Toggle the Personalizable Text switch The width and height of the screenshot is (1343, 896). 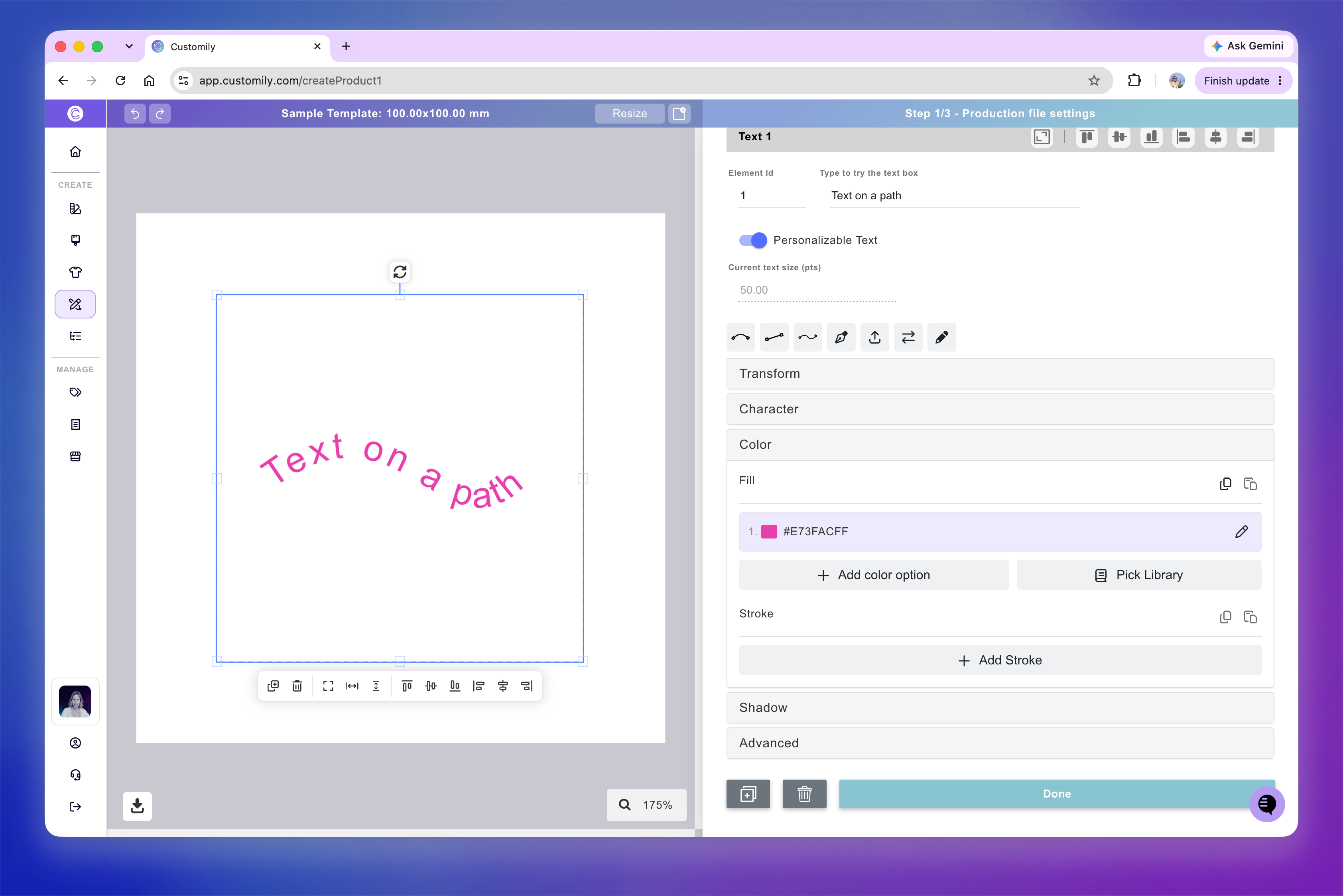(x=753, y=240)
